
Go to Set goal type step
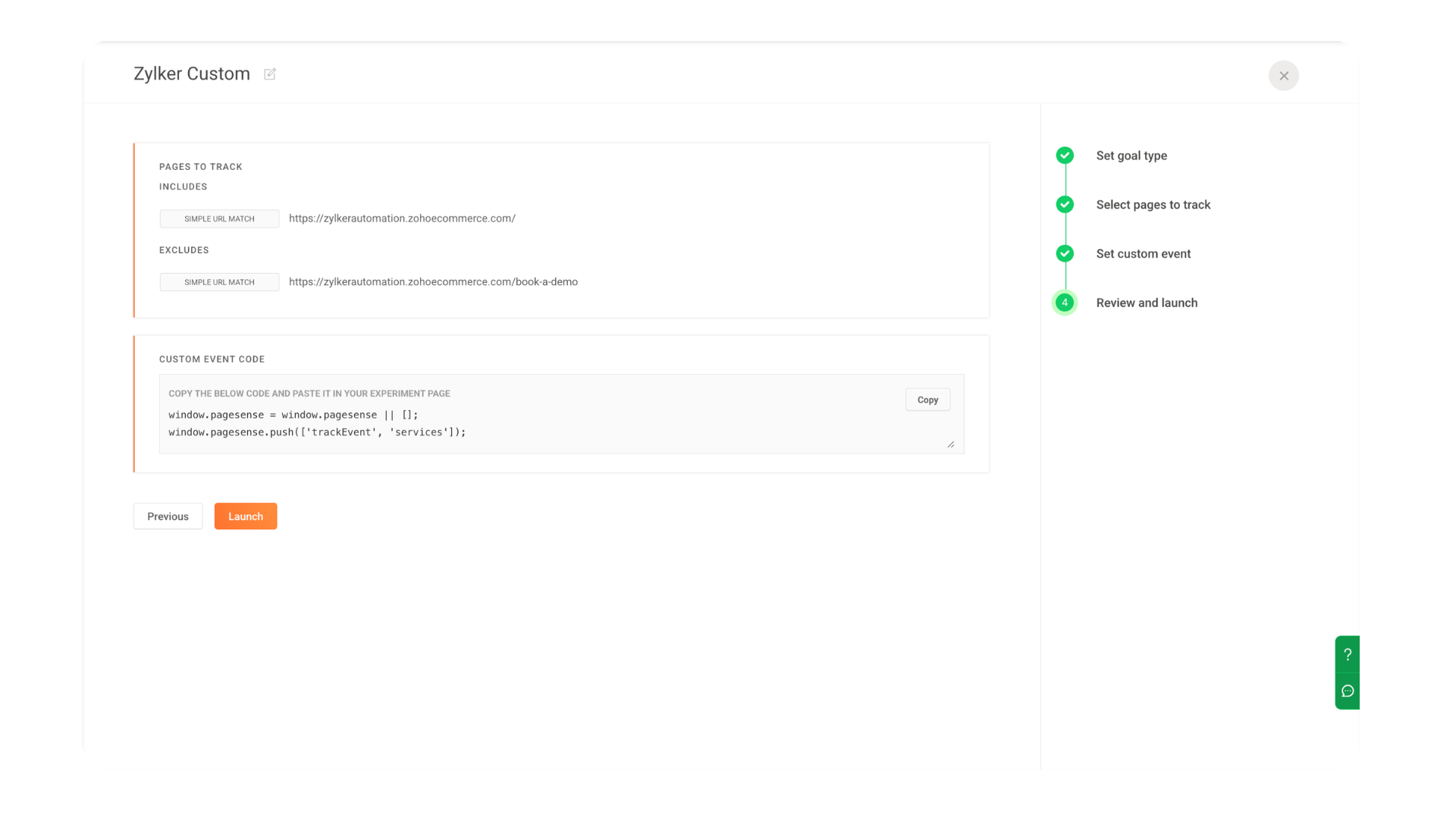click(1131, 155)
